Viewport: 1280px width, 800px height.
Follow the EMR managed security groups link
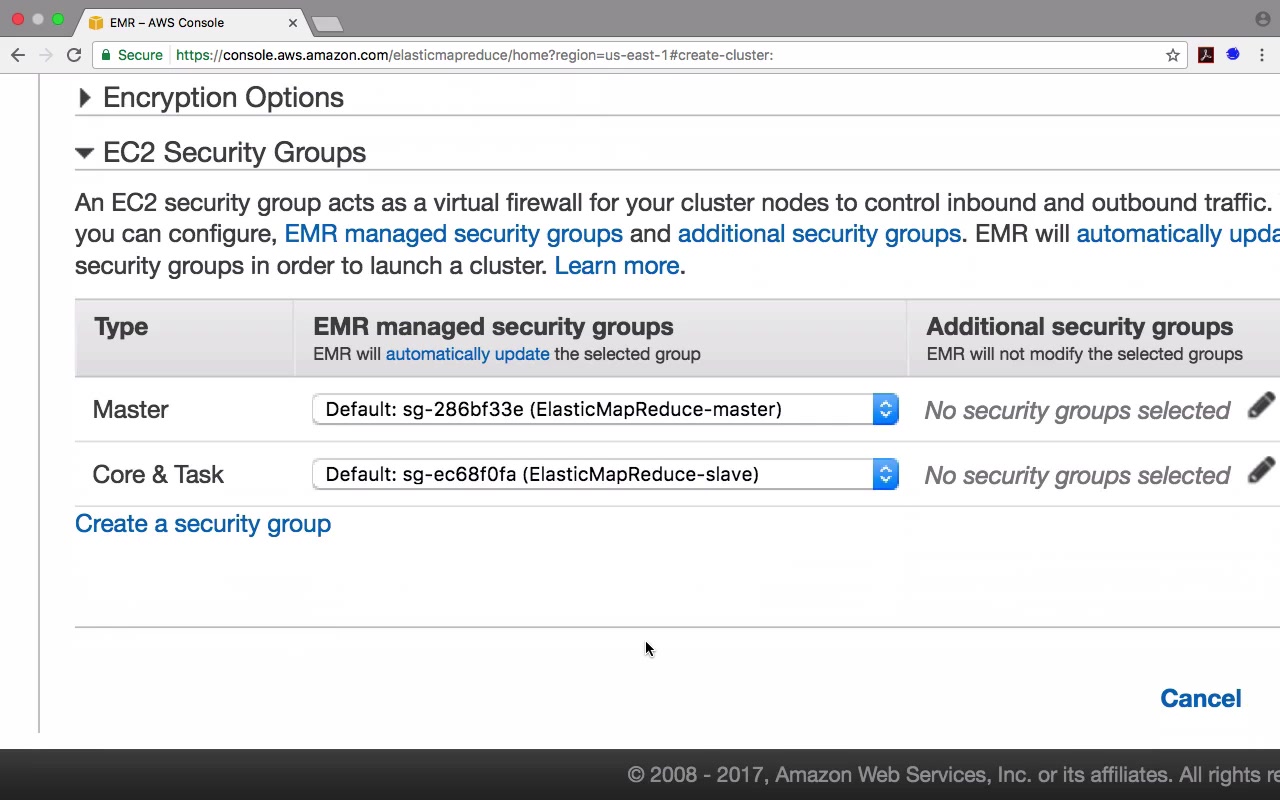[453, 234]
